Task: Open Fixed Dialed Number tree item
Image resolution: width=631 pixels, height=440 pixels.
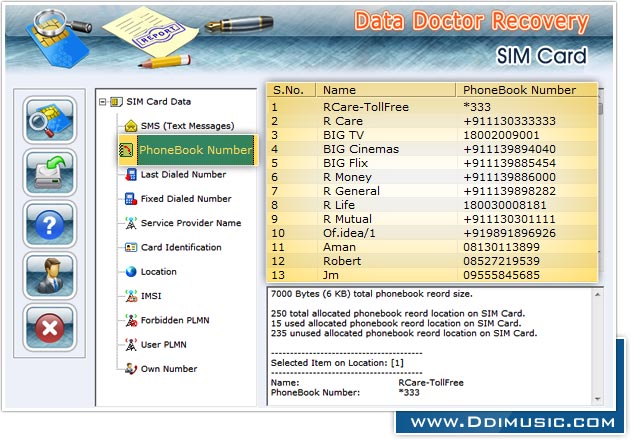Action: [x=186, y=199]
